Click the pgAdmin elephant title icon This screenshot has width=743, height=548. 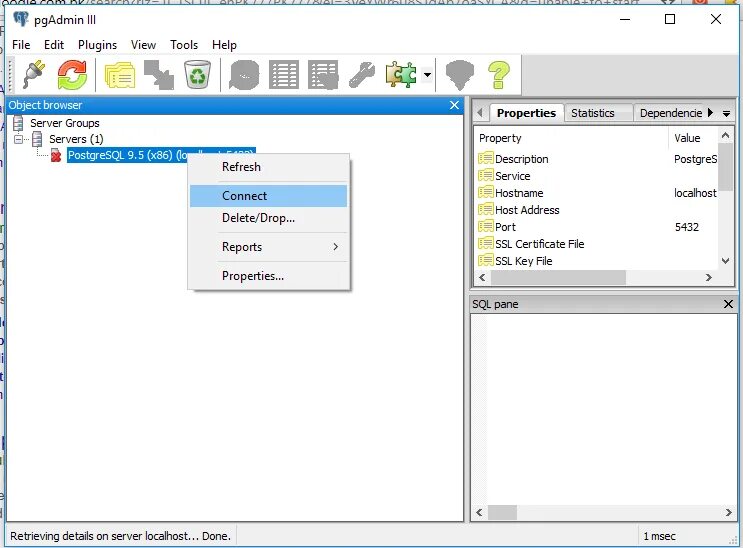(x=20, y=19)
